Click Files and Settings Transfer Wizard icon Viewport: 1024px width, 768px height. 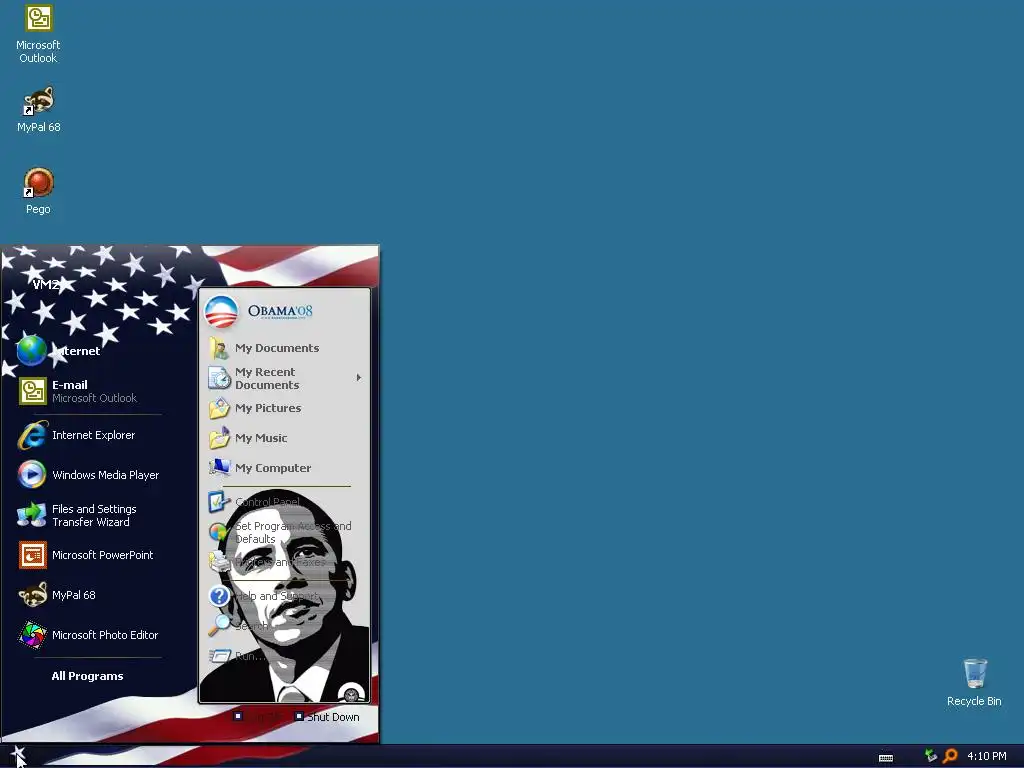click(31, 515)
